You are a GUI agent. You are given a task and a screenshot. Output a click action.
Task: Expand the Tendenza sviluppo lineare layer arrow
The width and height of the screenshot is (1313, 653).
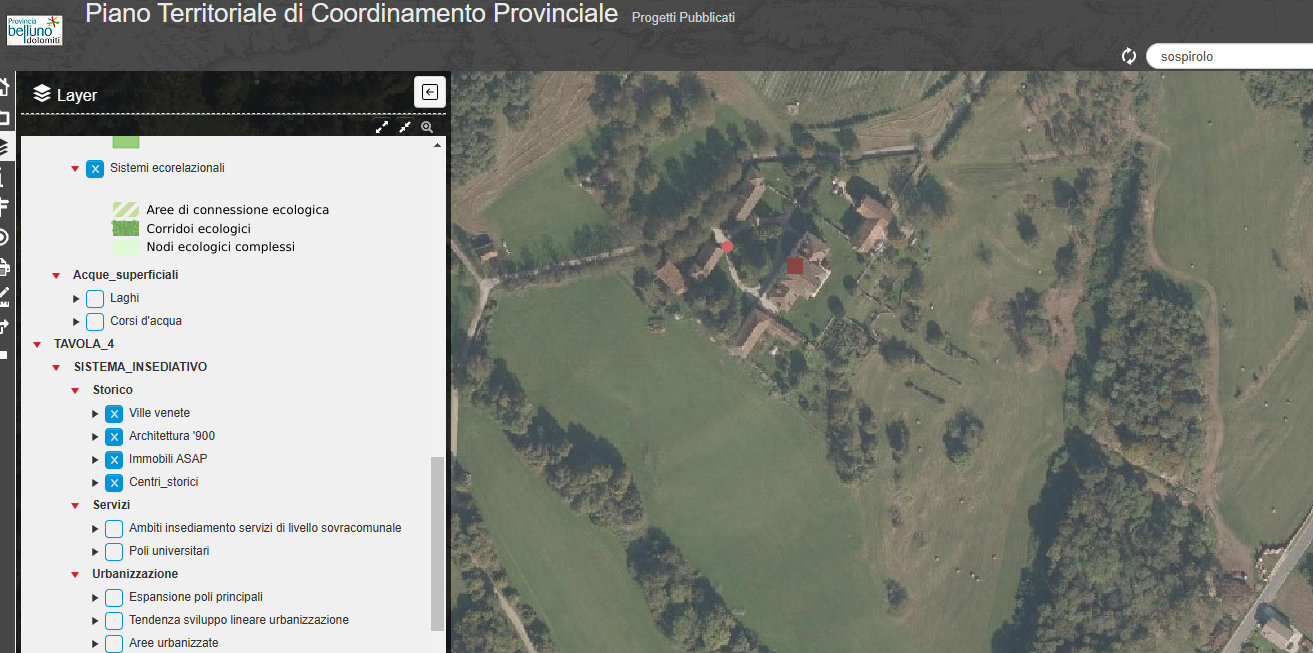[95, 621]
